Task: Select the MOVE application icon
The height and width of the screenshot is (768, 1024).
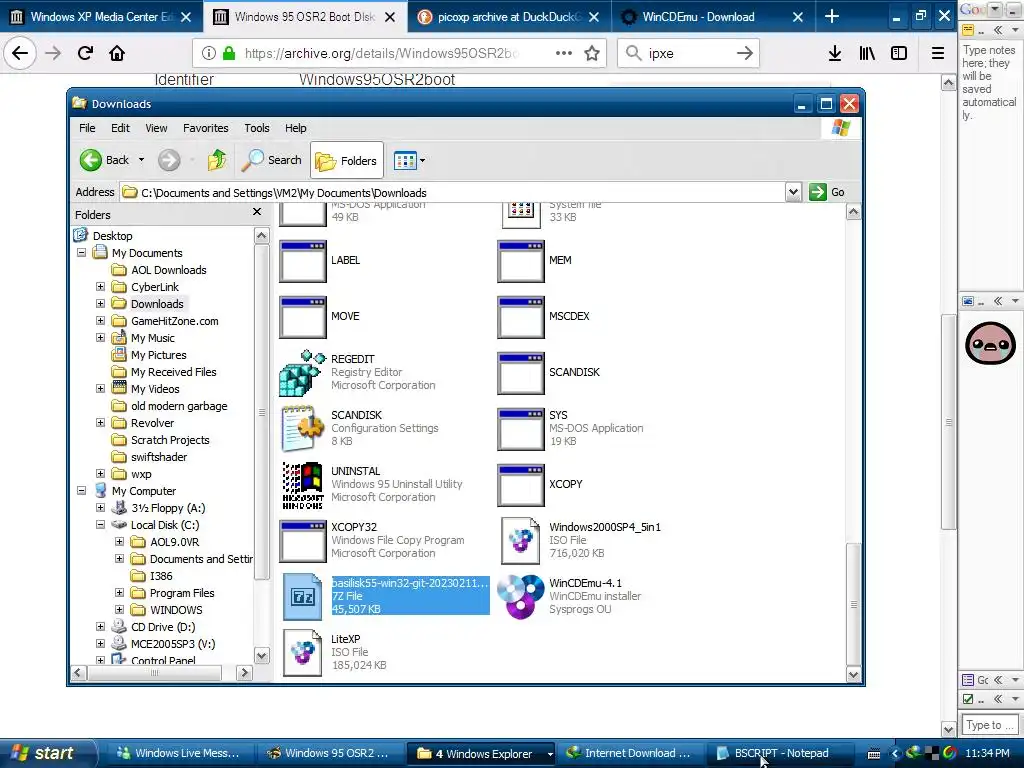Action: coord(302,317)
